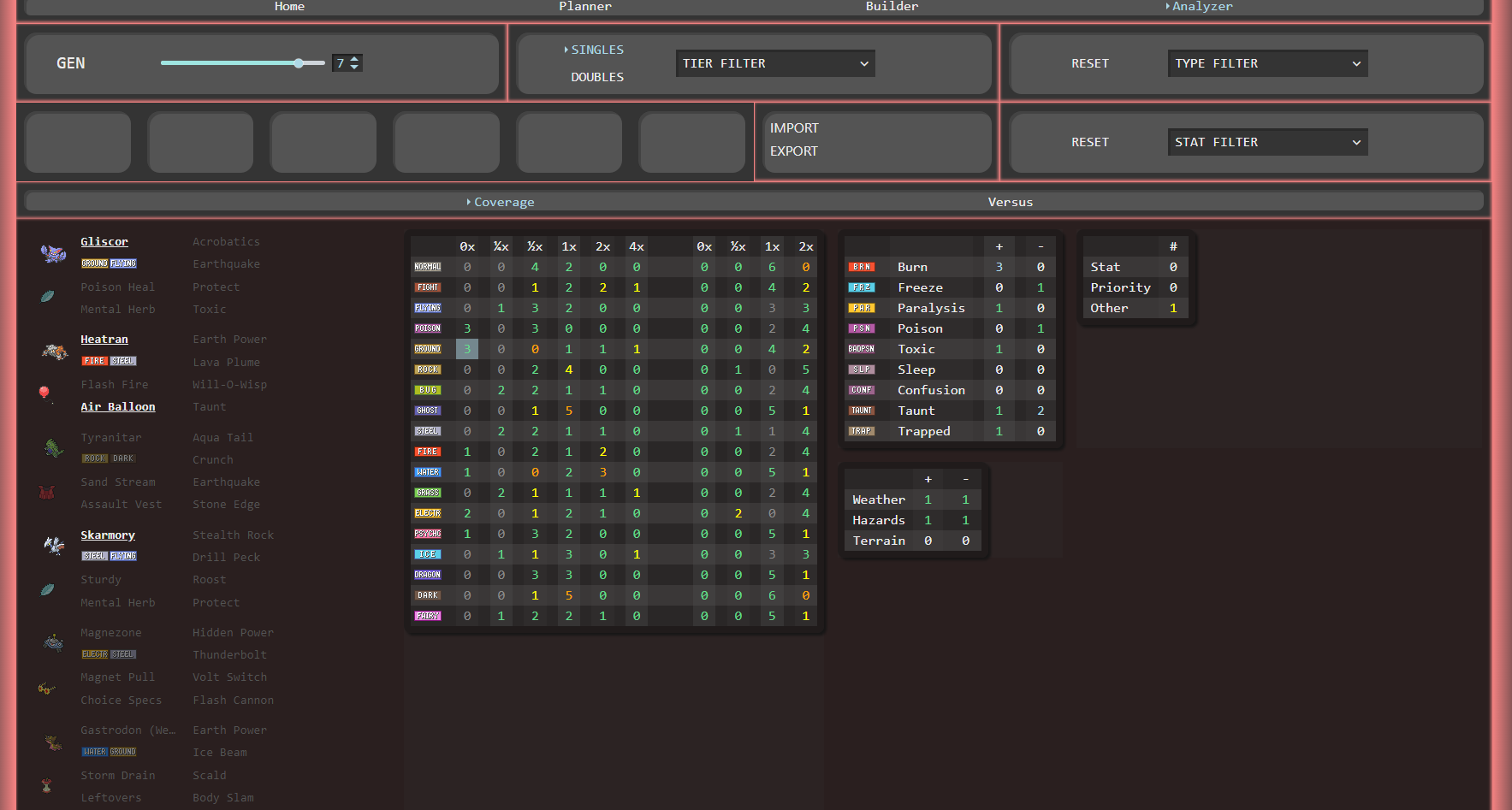Screen dimensions: 1512x810
Task: Click the BUG type badge in coverage table
Action: pyautogui.click(x=428, y=390)
